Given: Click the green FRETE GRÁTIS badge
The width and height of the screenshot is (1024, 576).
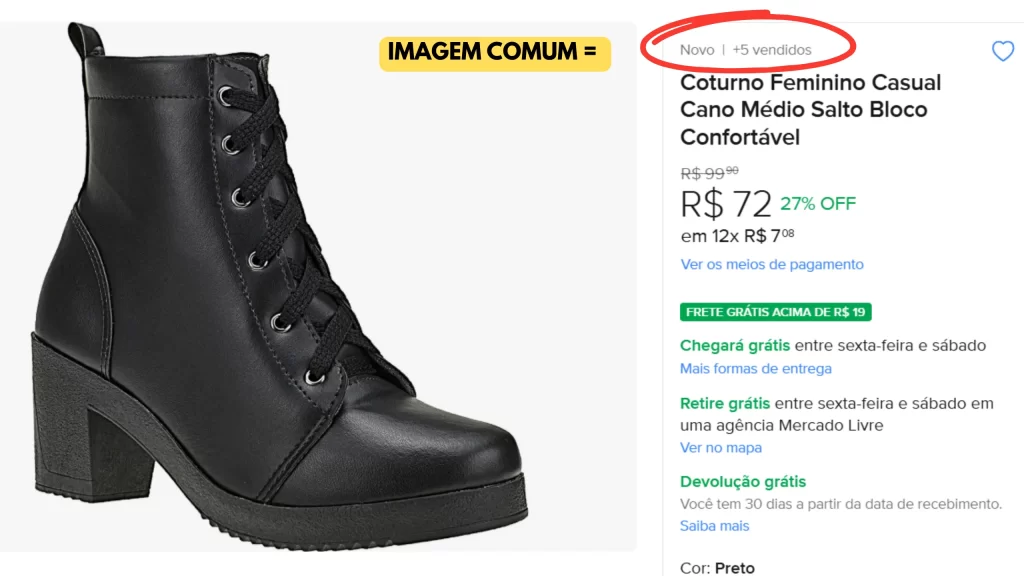Looking at the screenshot, I should point(776,312).
